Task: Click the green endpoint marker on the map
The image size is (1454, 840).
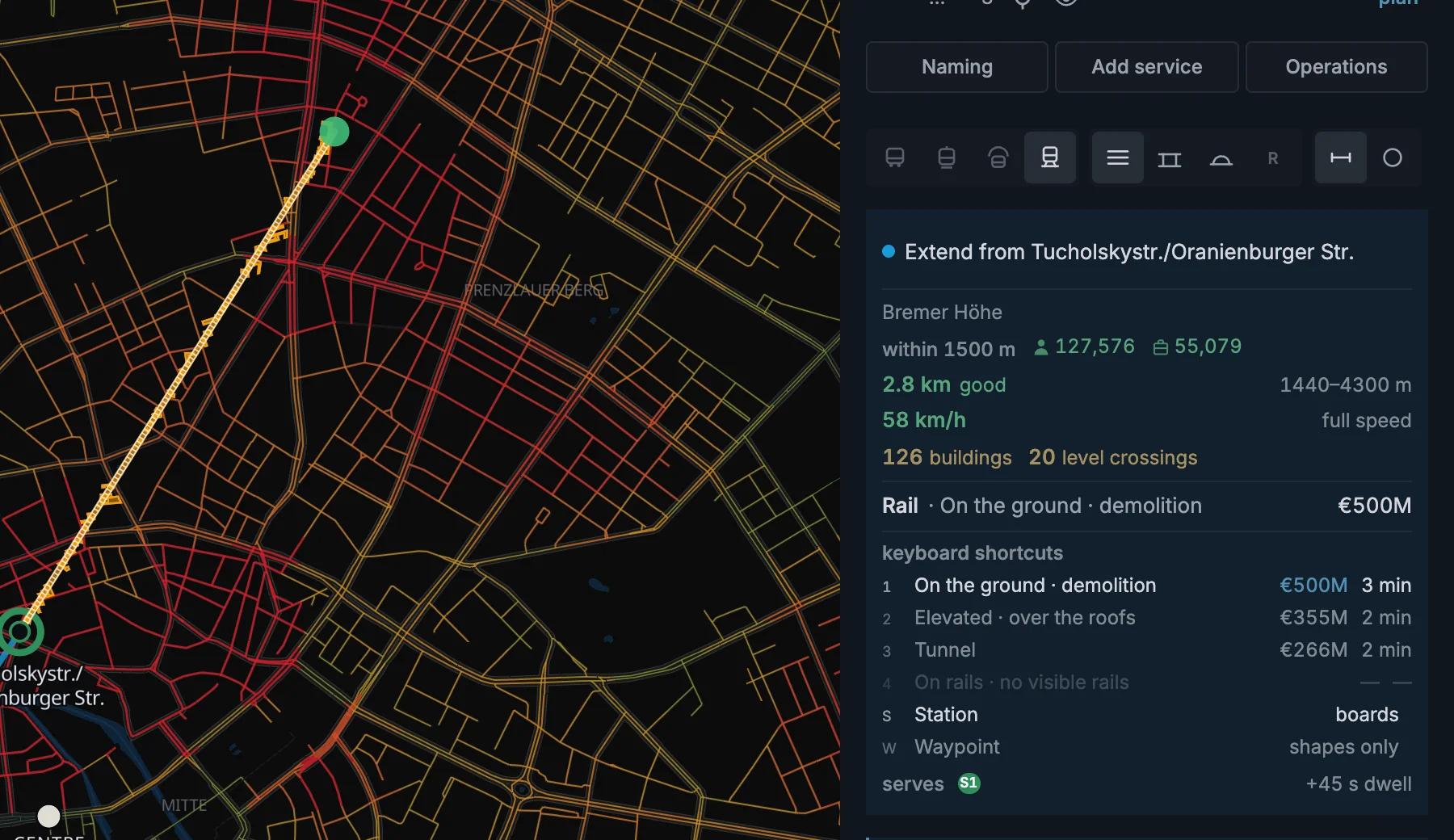Action: 334,132
